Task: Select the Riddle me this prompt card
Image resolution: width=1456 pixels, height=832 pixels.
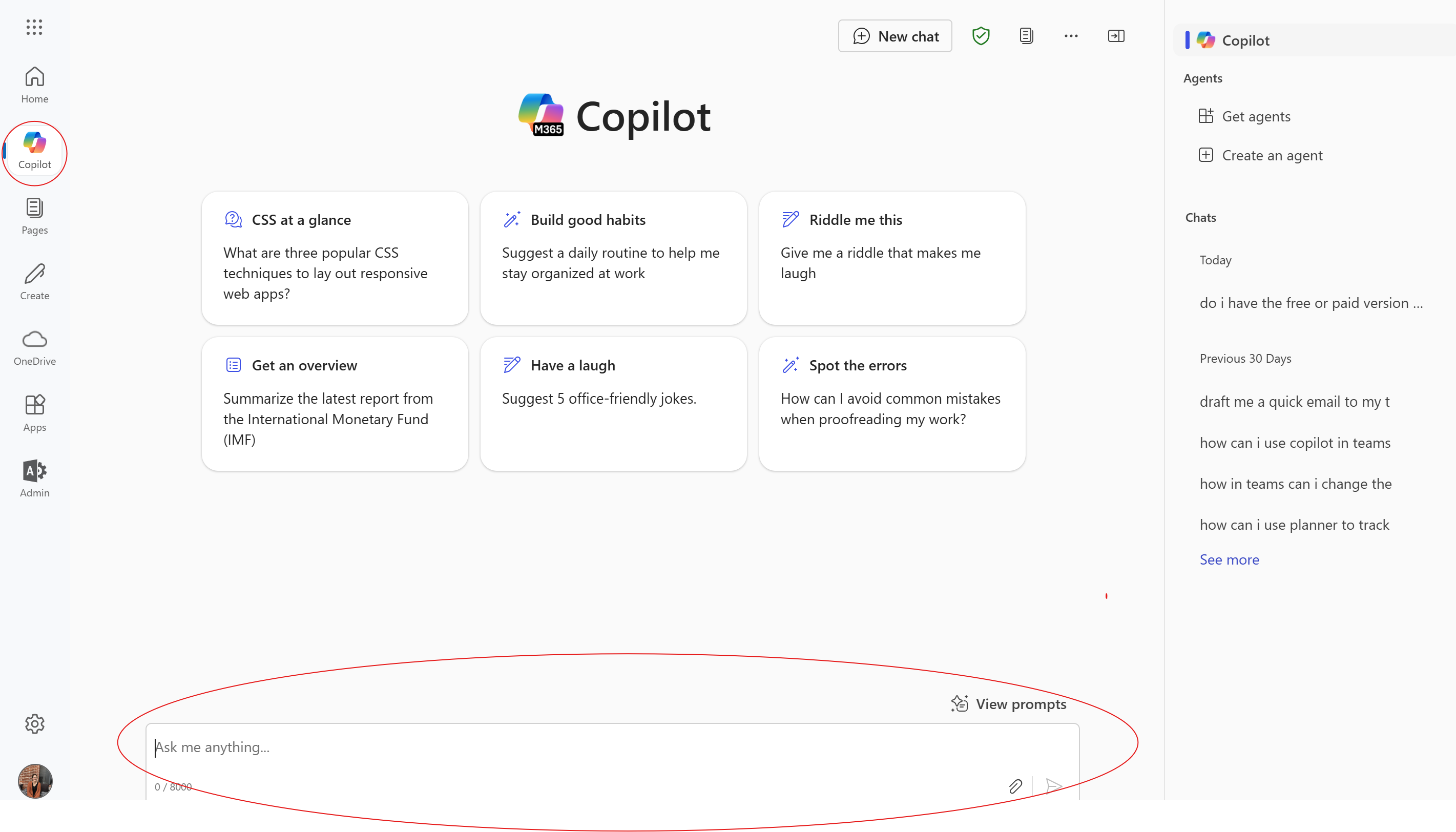Action: click(x=891, y=258)
